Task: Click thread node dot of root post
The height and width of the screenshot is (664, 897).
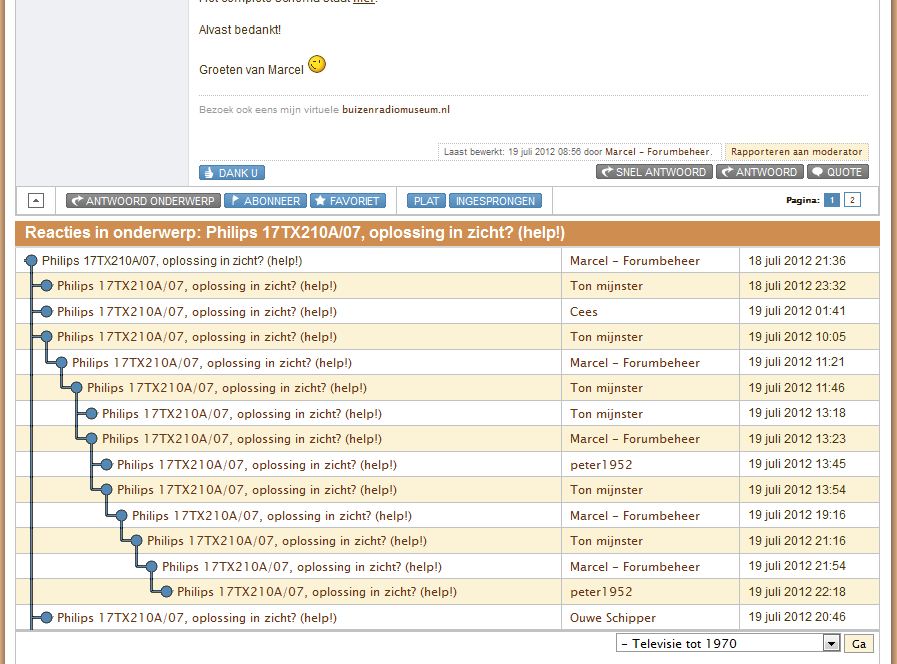Action: 31,261
